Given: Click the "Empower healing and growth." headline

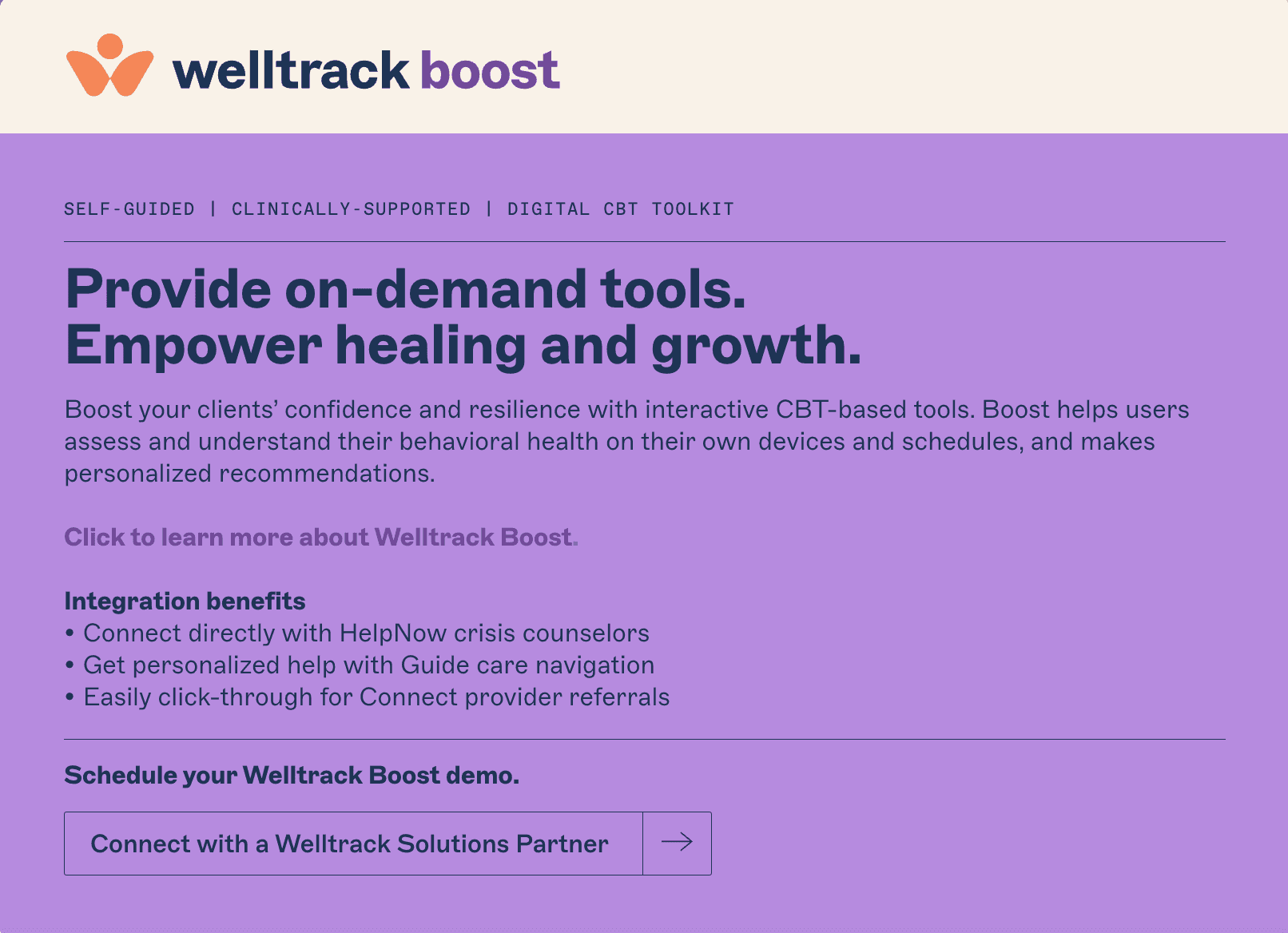Looking at the screenshot, I should [x=463, y=345].
